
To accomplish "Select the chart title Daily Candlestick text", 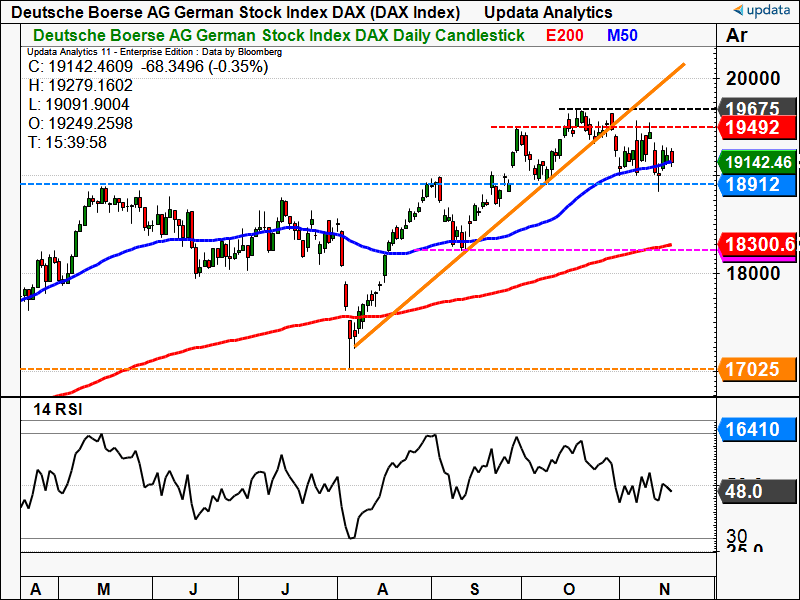I will tap(279, 35).
